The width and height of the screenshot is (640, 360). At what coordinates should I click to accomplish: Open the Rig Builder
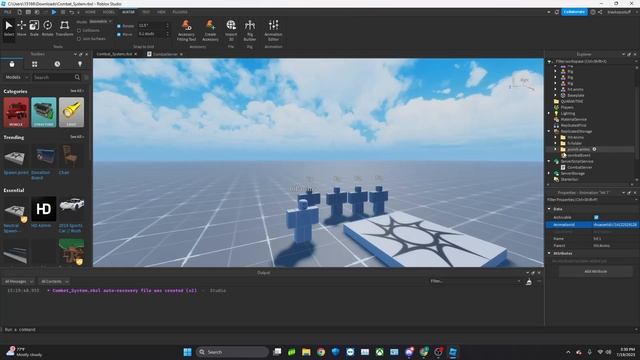pos(250,30)
